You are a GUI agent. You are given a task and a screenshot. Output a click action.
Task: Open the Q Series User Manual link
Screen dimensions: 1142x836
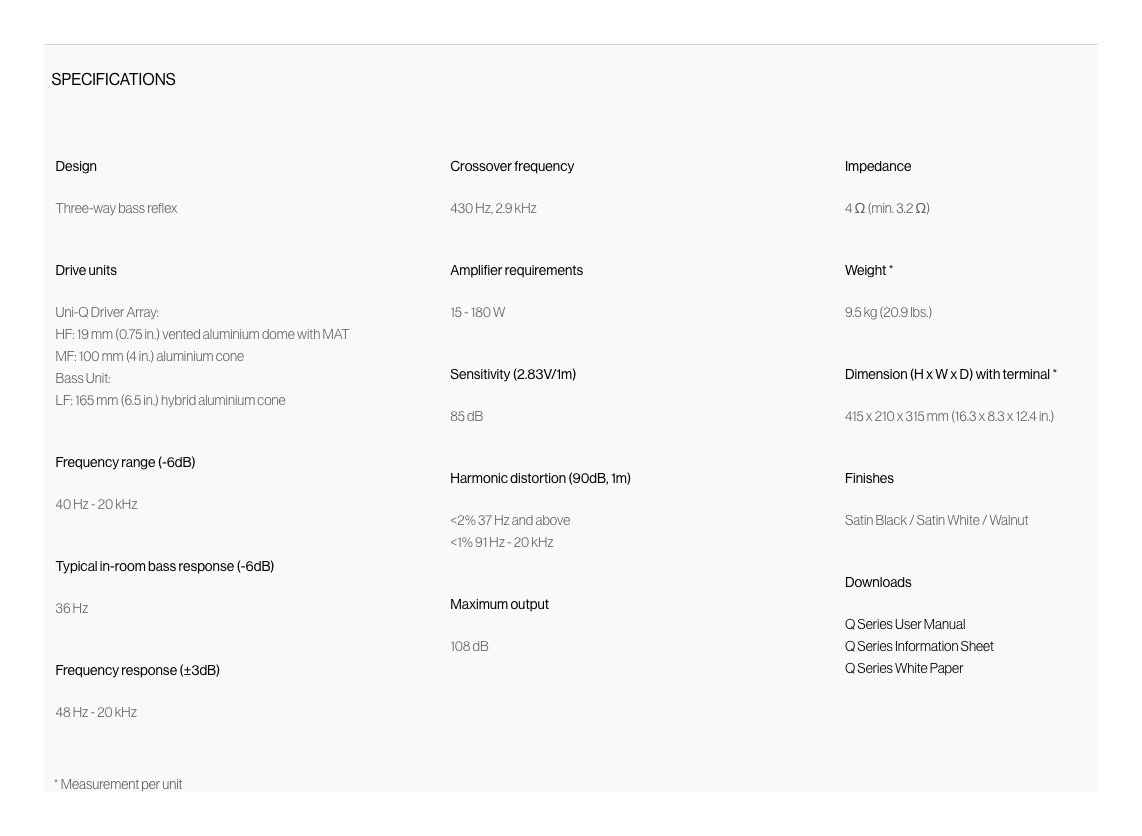[905, 624]
